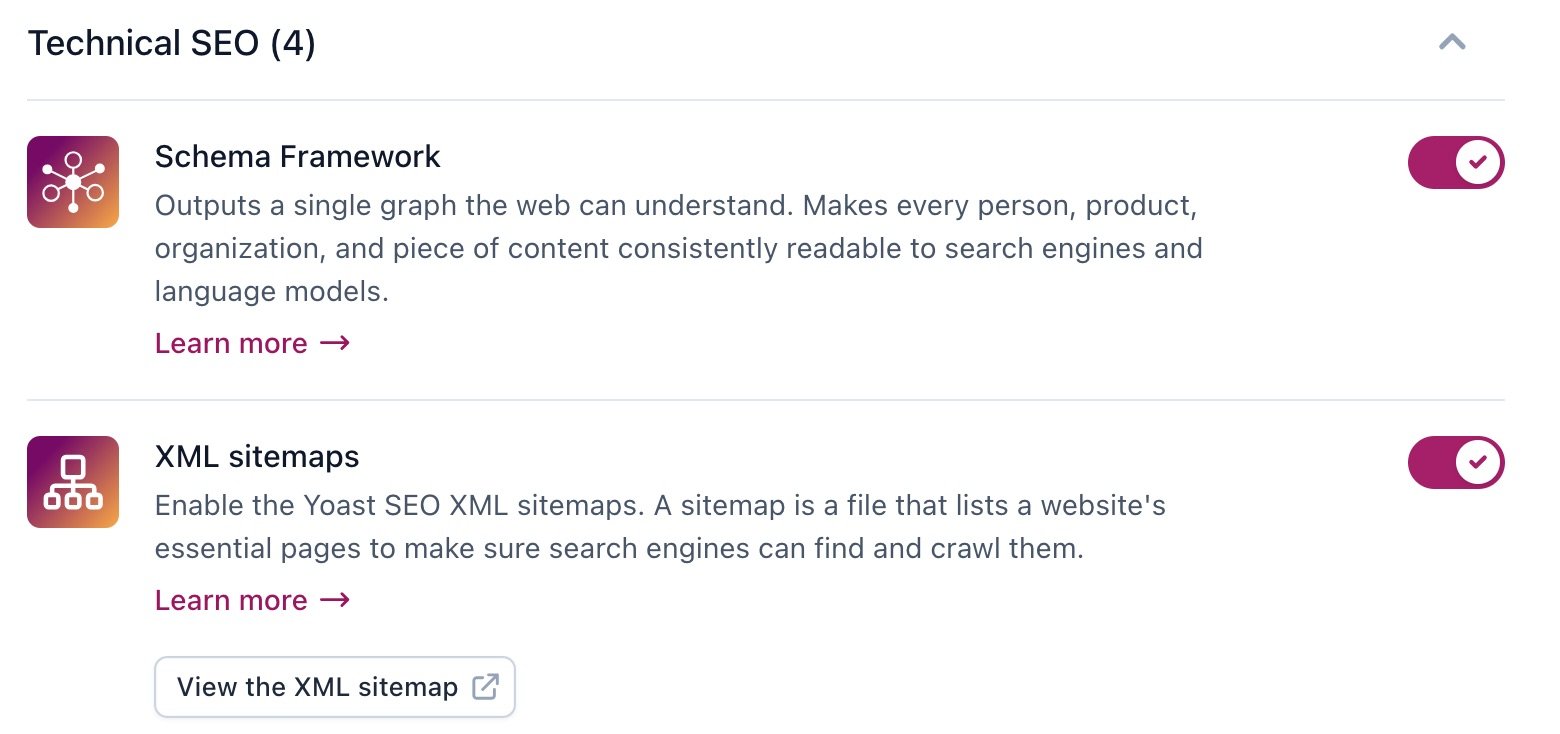
Task: Click the Schema Framework graph icon
Action: click(73, 182)
